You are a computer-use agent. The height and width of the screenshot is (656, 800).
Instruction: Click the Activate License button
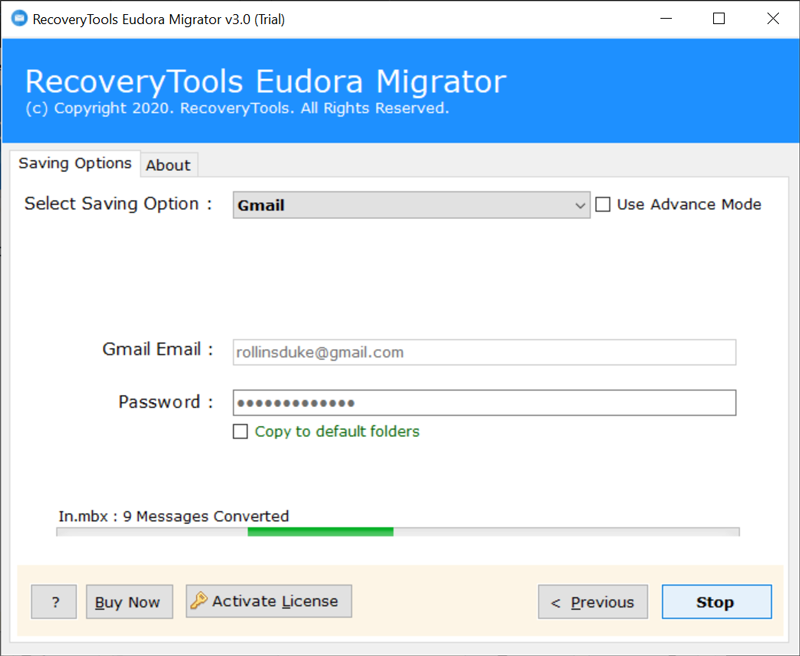[x=269, y=601]
